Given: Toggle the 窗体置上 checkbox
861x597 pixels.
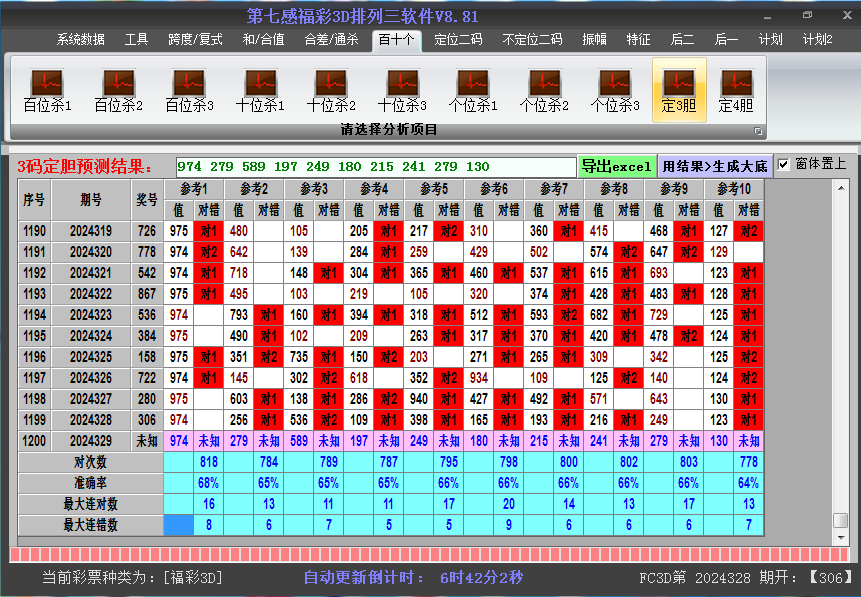Looking at the screenshot, I should click(x=784, y=164).
